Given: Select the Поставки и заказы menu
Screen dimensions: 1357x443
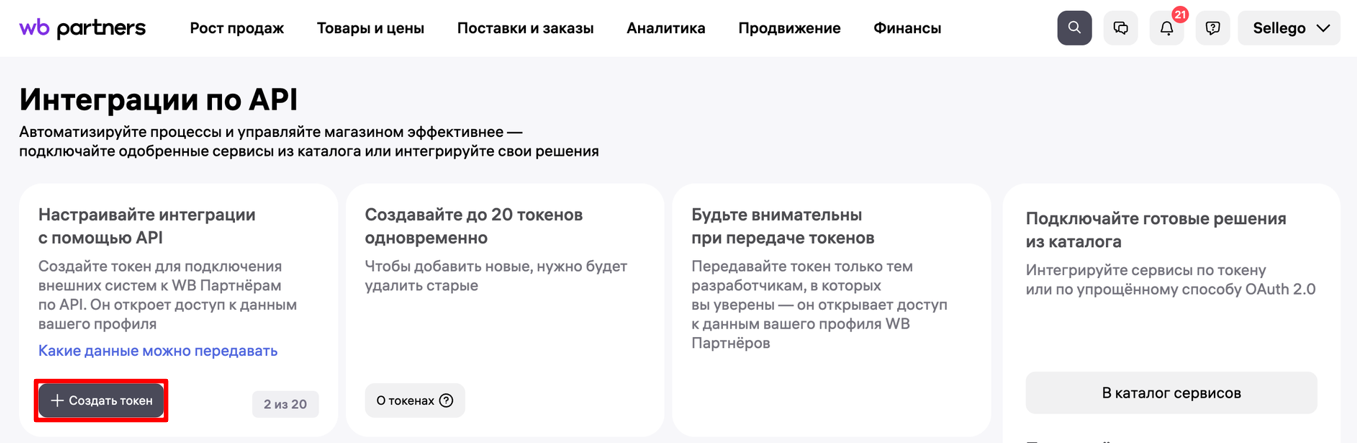Looking at the screenshot, I should click(x=525, y=28).
